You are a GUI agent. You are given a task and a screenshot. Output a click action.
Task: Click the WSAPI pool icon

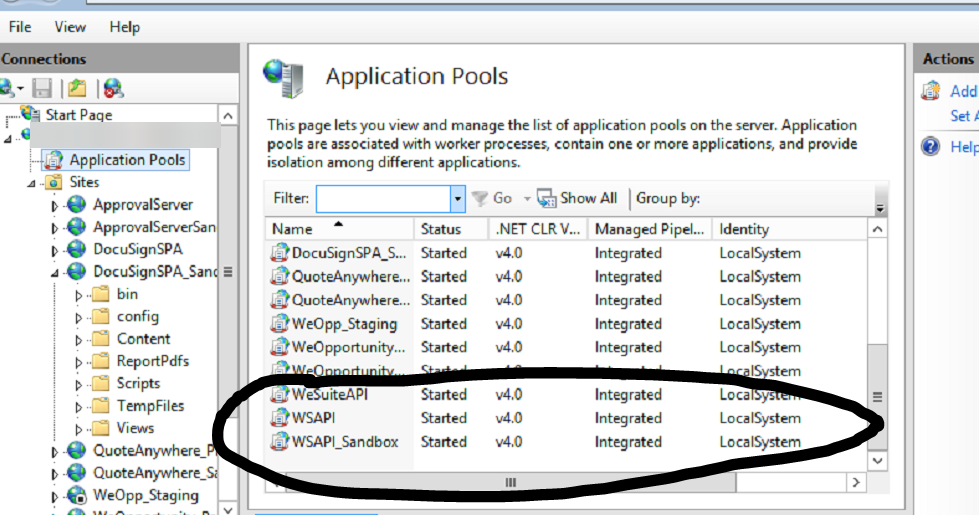(x=279, y=418)
